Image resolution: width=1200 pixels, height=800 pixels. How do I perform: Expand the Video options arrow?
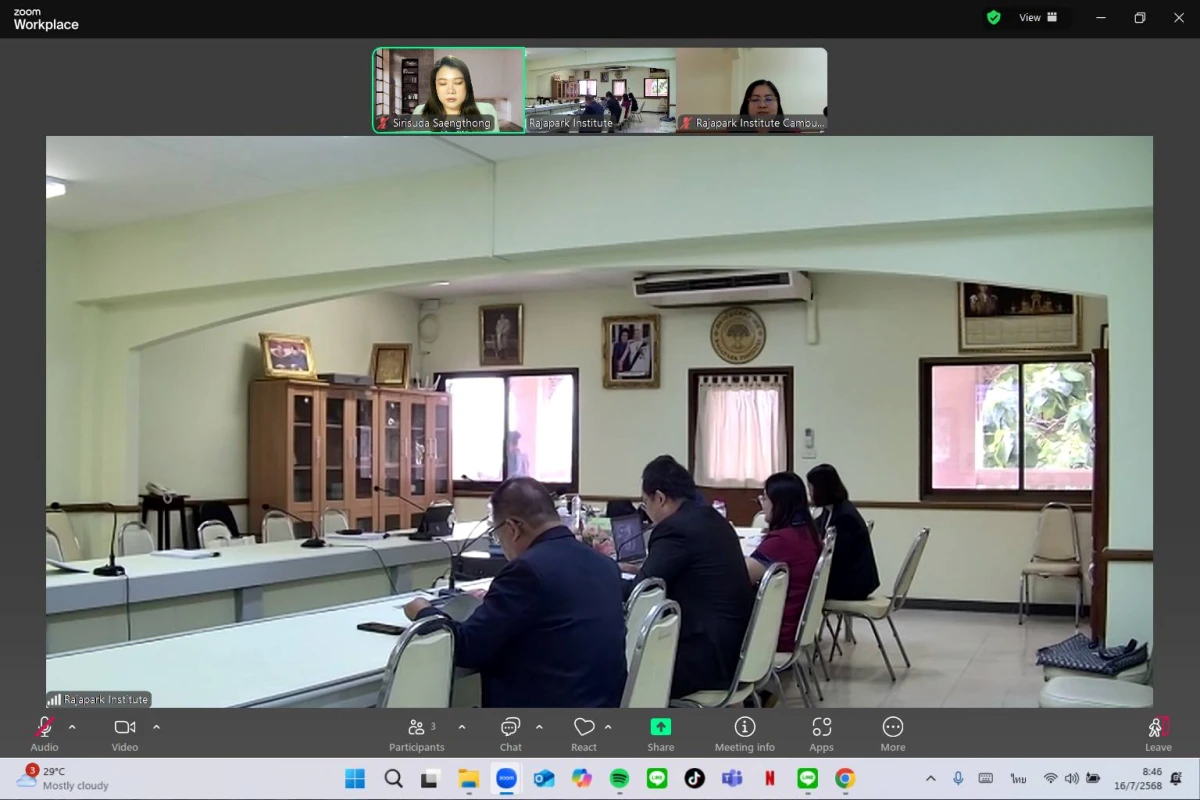point(156,727)
